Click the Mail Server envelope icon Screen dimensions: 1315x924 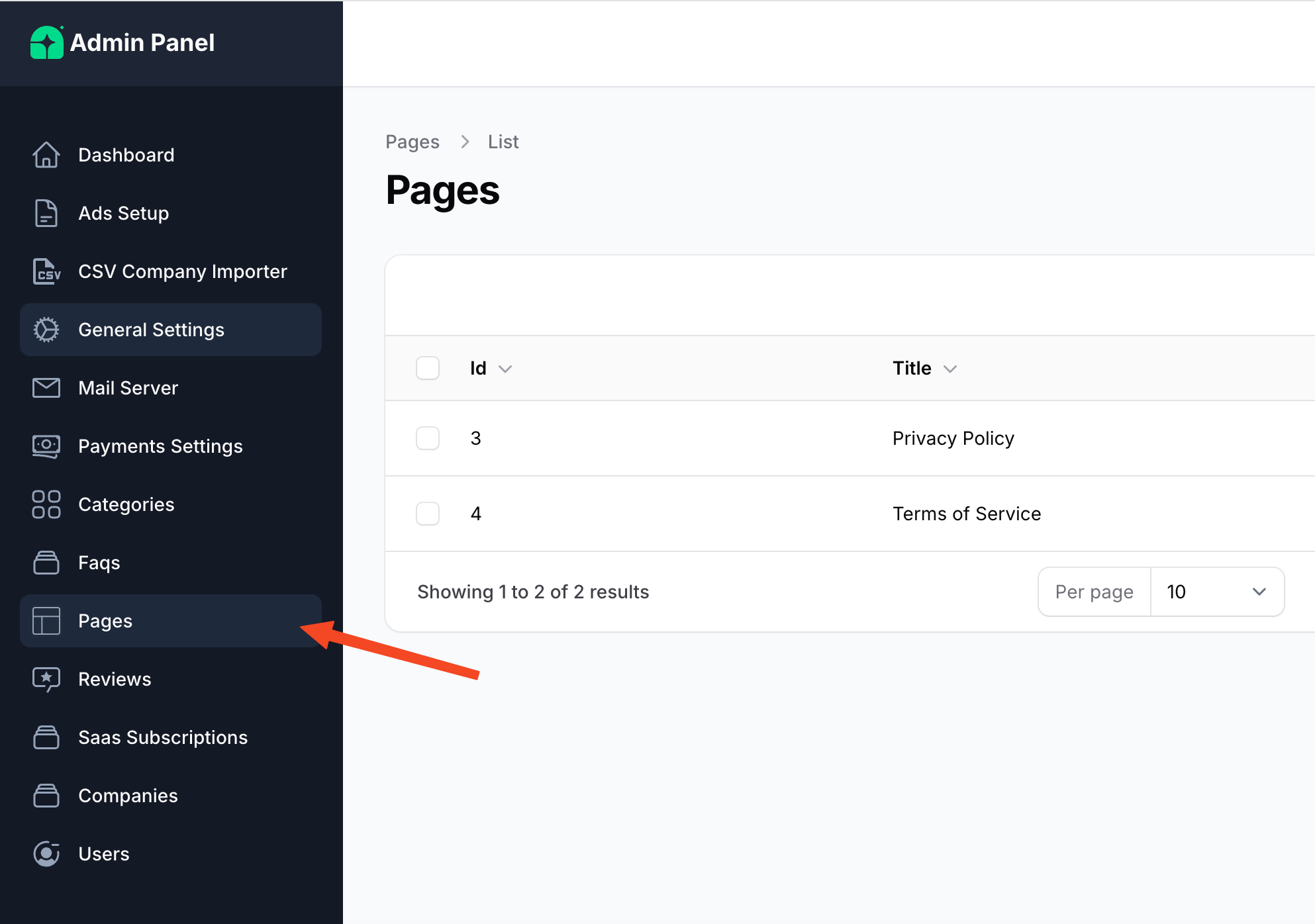(46, 388)
